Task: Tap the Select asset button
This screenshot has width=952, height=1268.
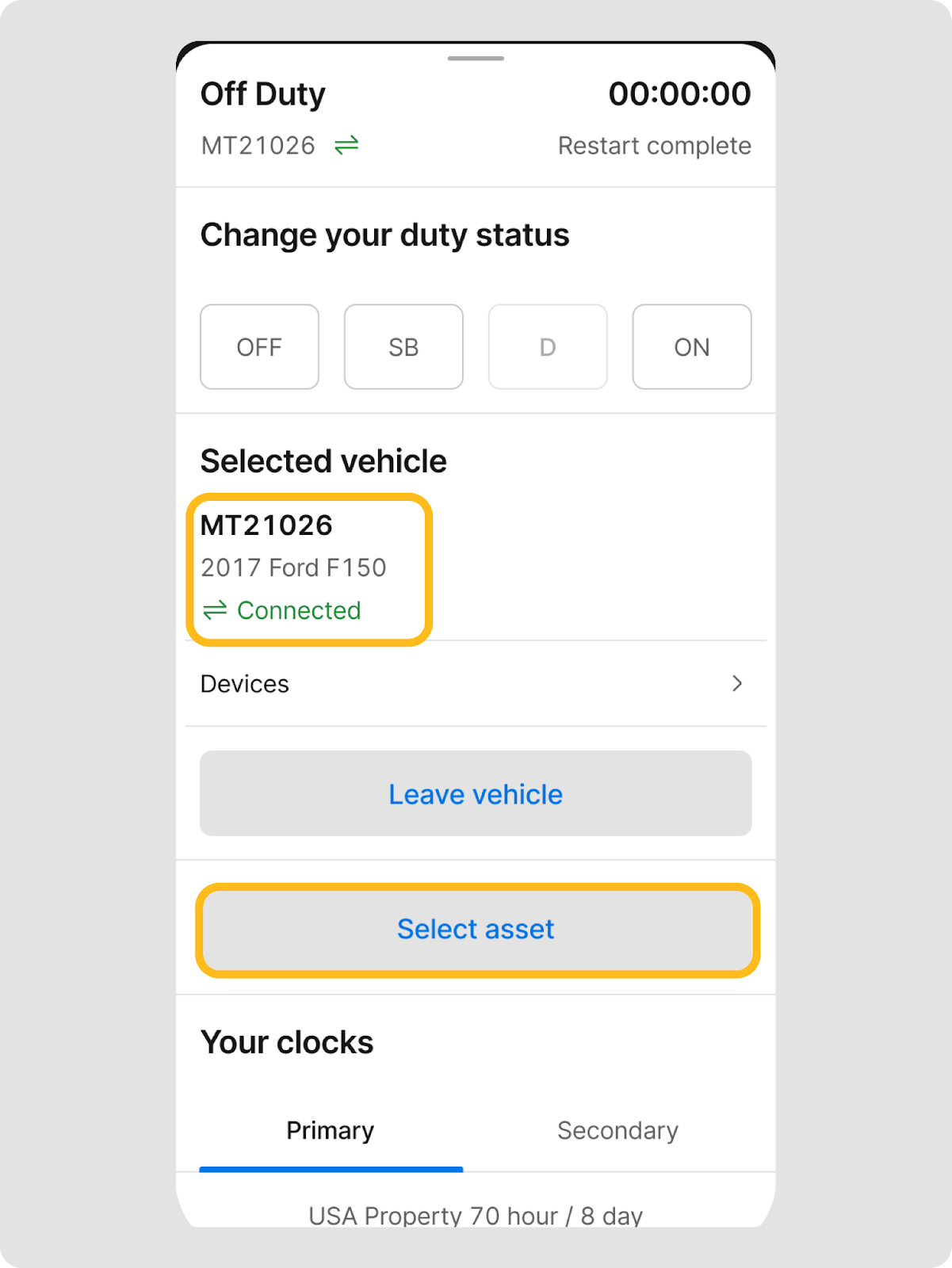Action: 476,929
